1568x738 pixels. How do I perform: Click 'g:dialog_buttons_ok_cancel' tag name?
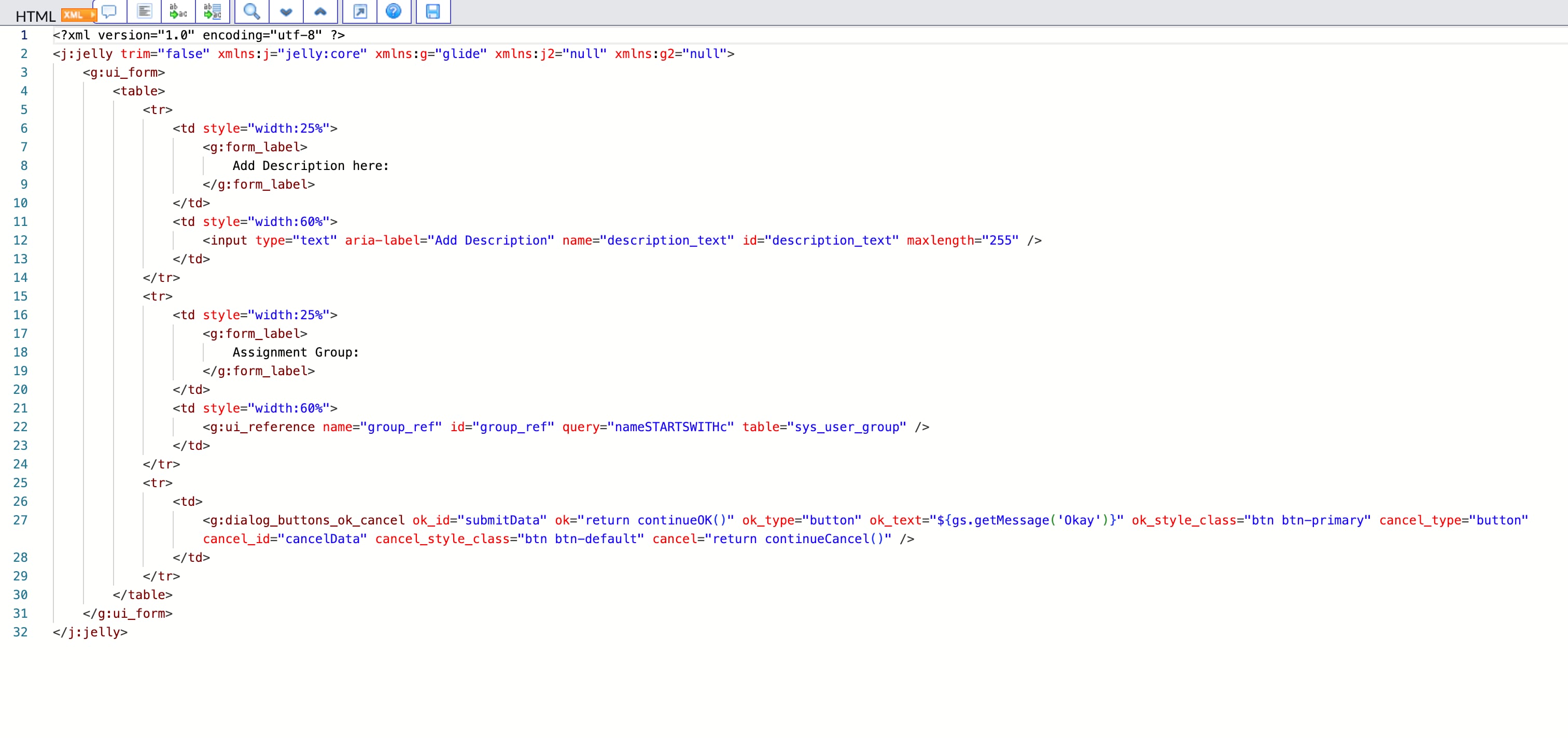(x=307, y=520)
